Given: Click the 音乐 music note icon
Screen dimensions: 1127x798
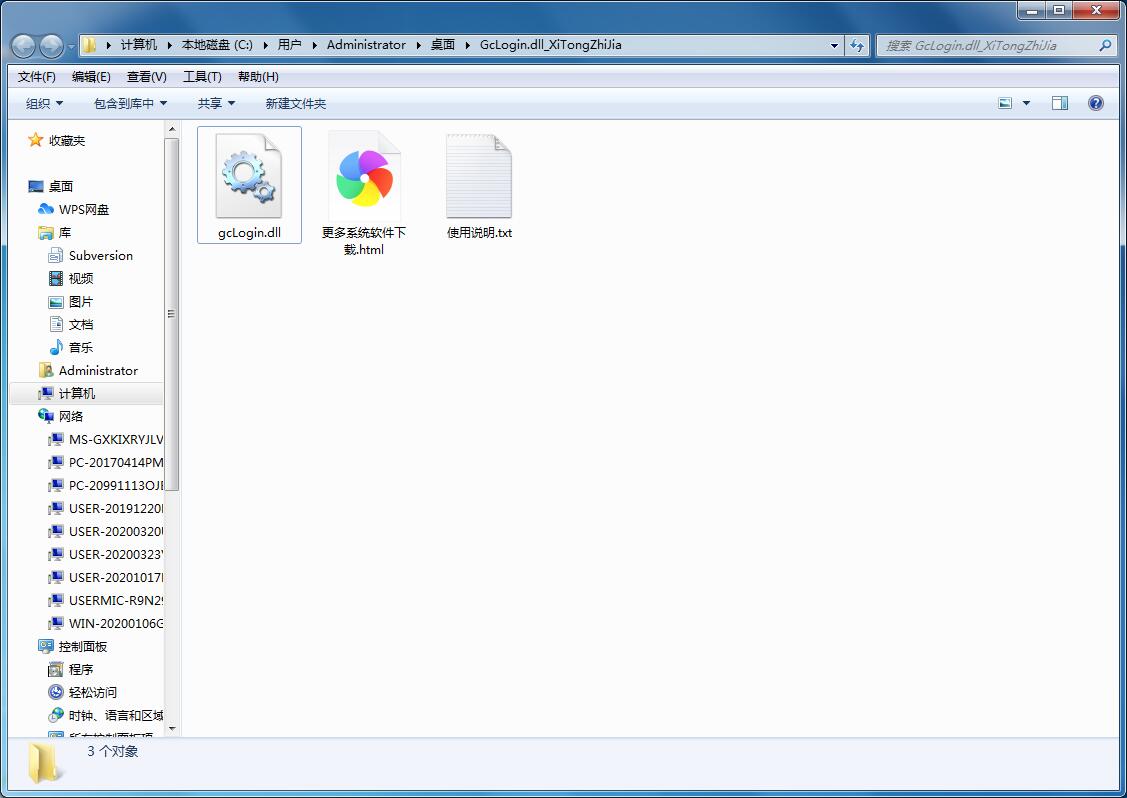Looking at the screenshot, I should (x=56, y=347).
